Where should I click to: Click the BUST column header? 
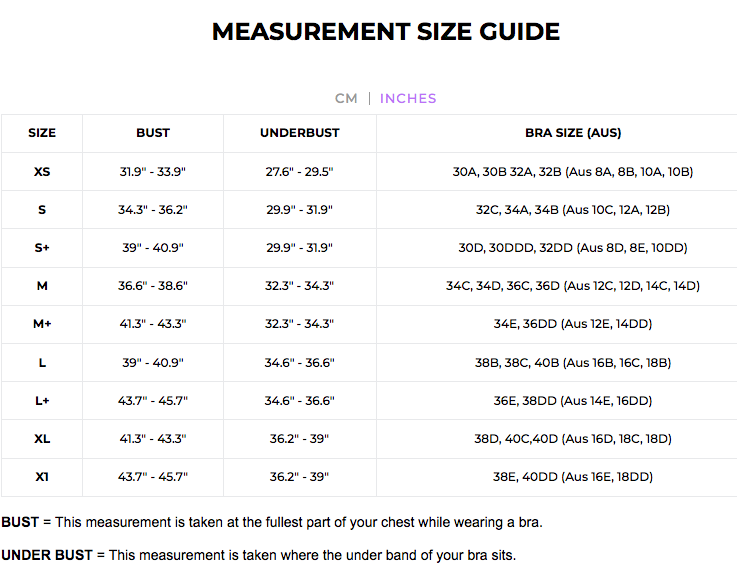click(153, 133)
